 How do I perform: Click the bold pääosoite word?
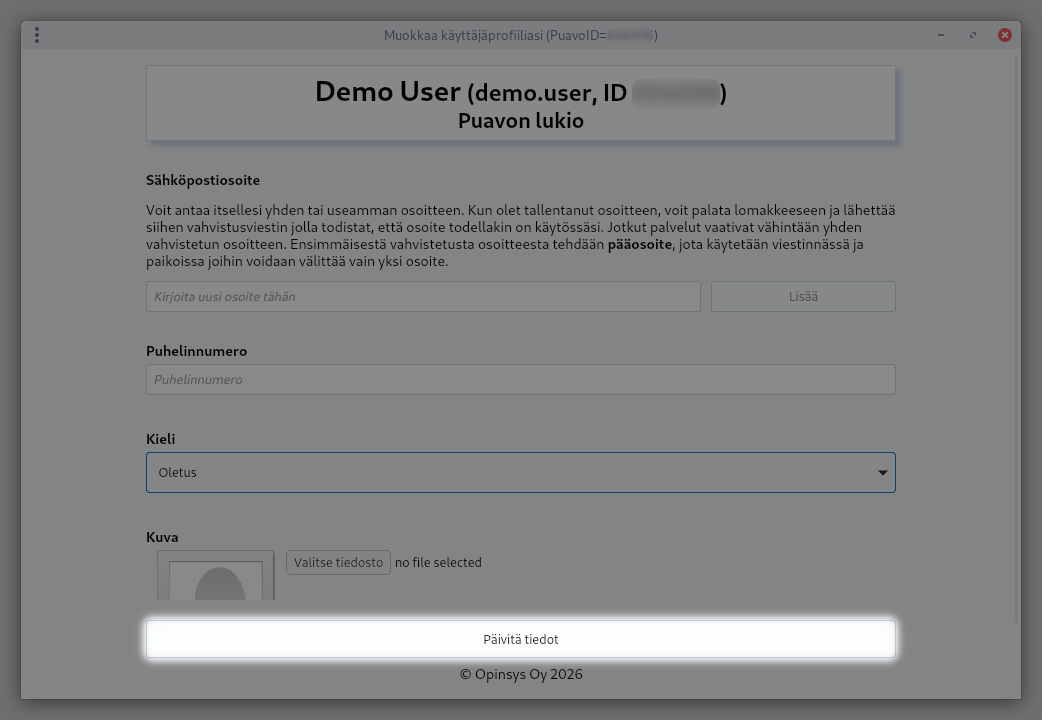coord(641,245)
